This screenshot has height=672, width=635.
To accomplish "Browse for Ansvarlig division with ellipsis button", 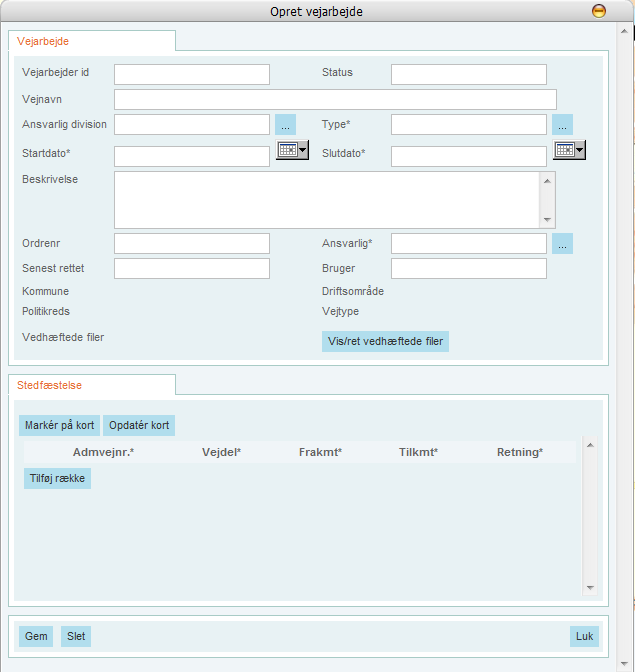I will click(285, 125).
